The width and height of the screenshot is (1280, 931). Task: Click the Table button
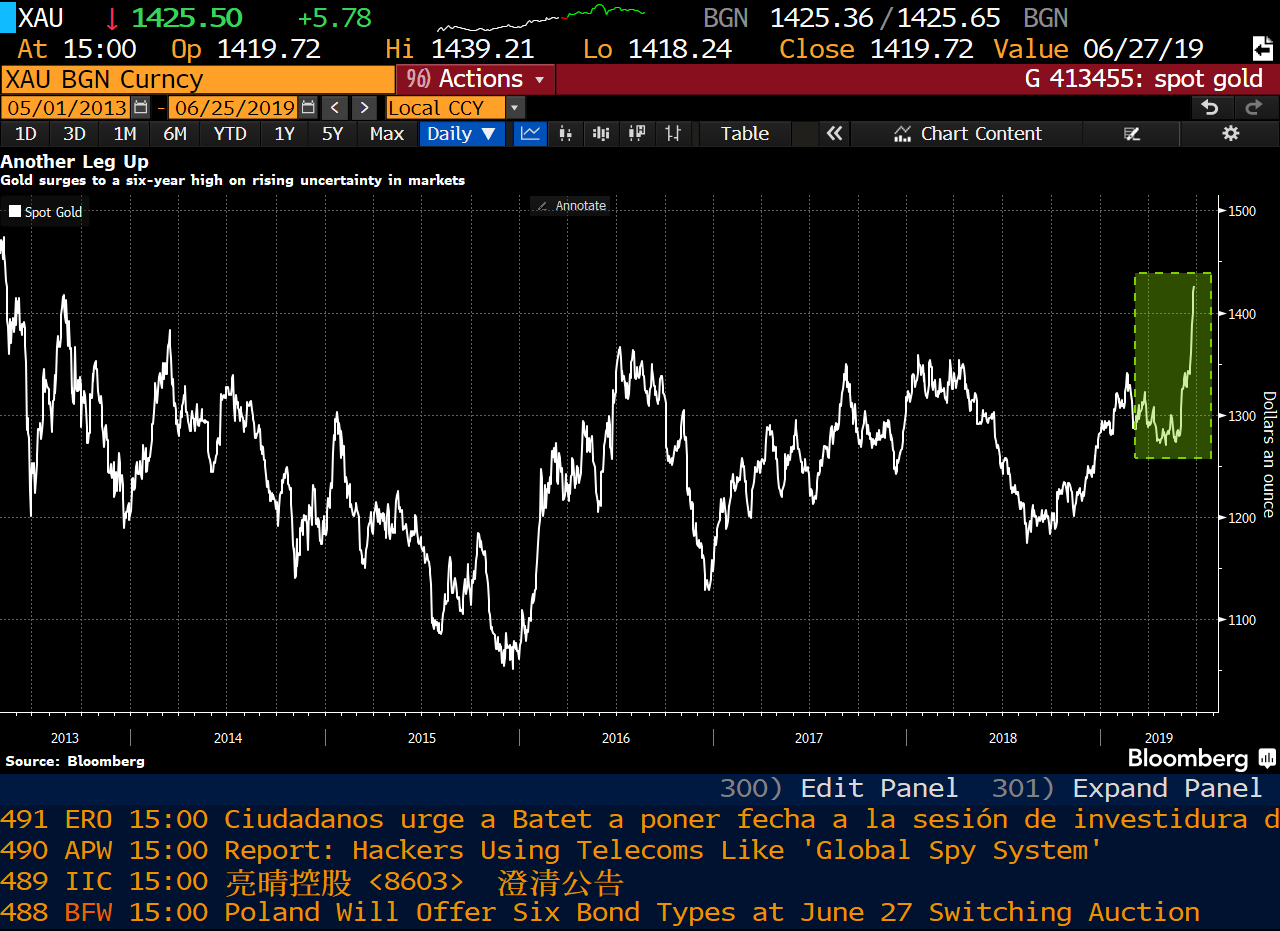click(744, 134)
